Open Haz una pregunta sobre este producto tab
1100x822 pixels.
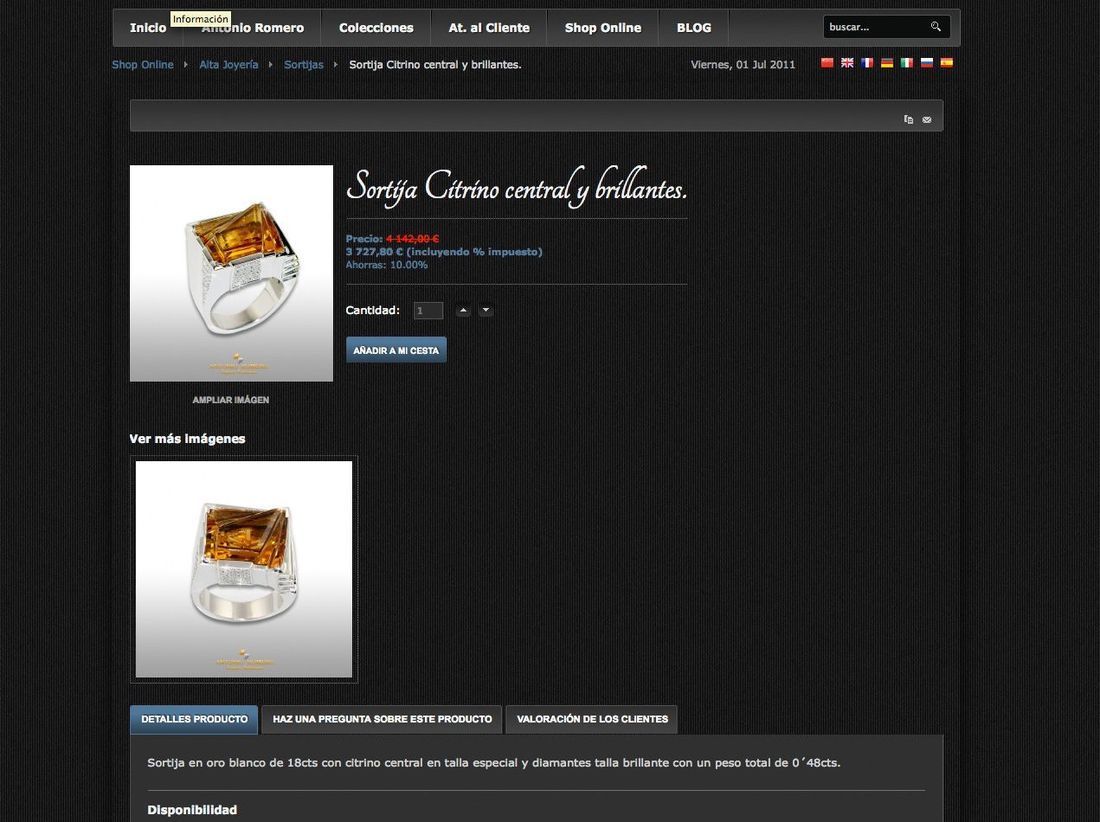(x=382, y=720)
